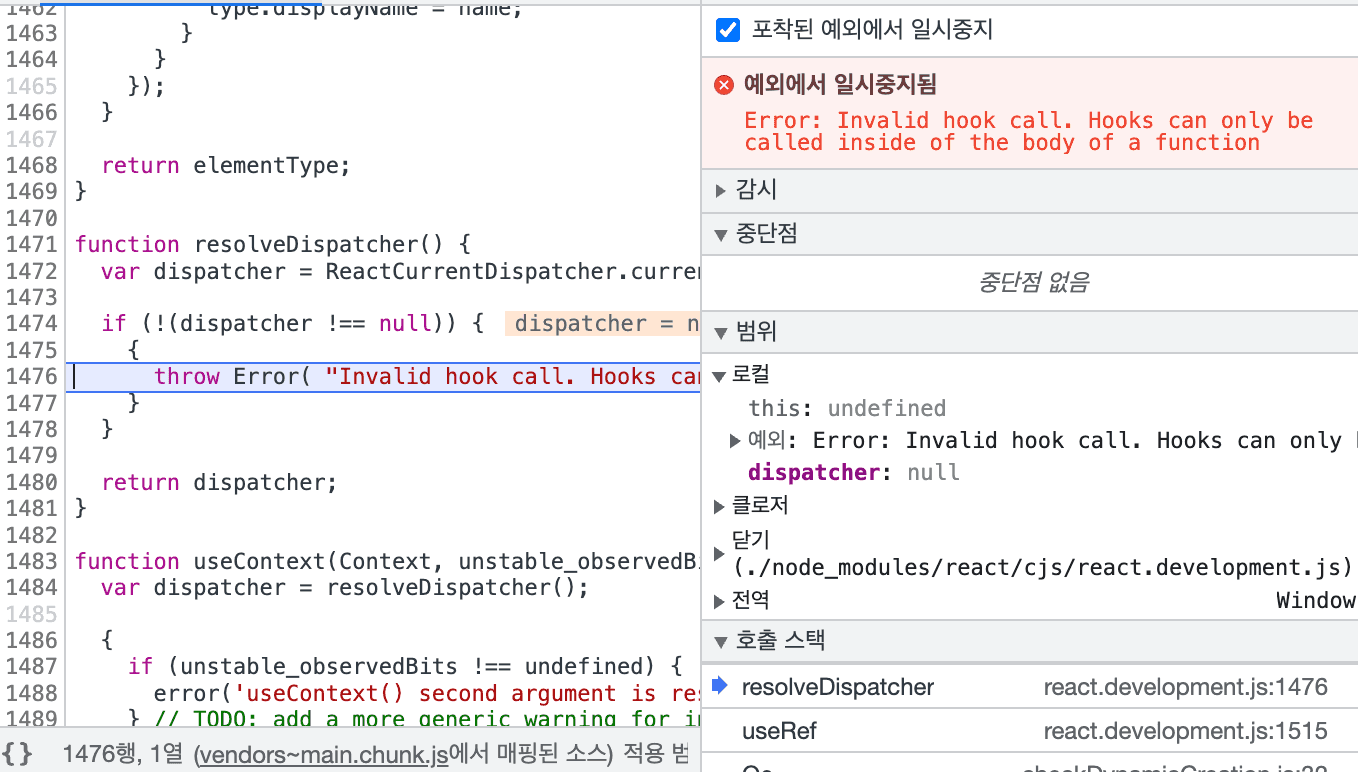The height and width of the screenshot is (772, 1358).
Task: Click '1476행, 1열' status text
Action: [125, 754]
